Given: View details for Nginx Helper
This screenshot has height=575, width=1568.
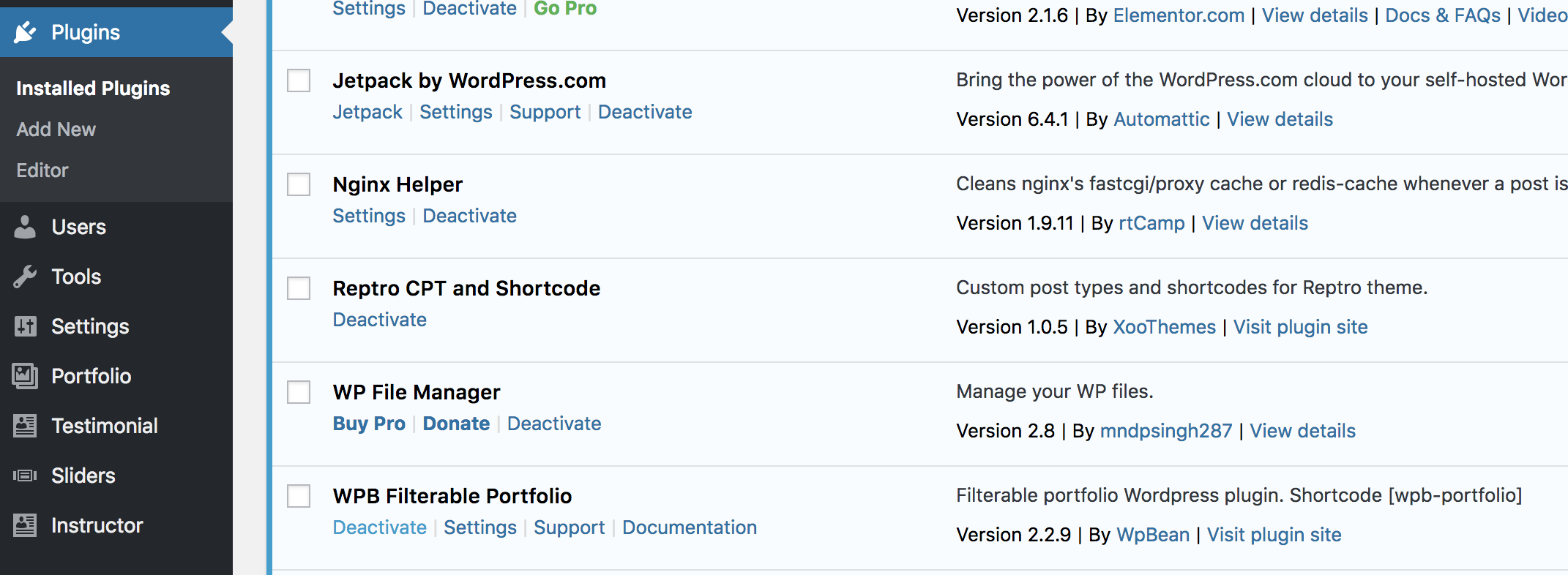Looking at the screenshot, I should 1255,223.
